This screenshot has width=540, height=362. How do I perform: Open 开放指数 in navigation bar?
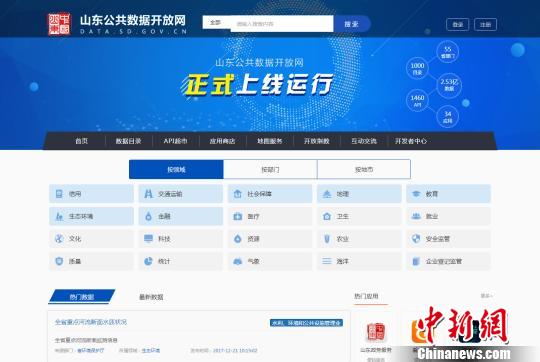pos(317,141)
